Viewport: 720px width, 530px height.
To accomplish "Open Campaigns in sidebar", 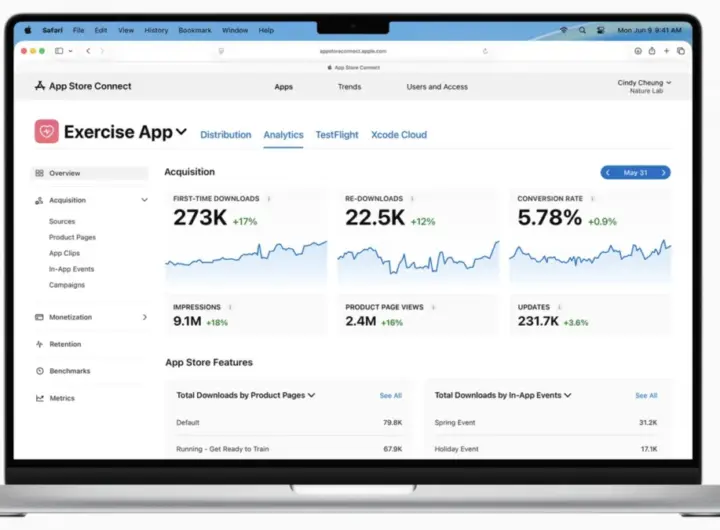I will click(67, 285).
